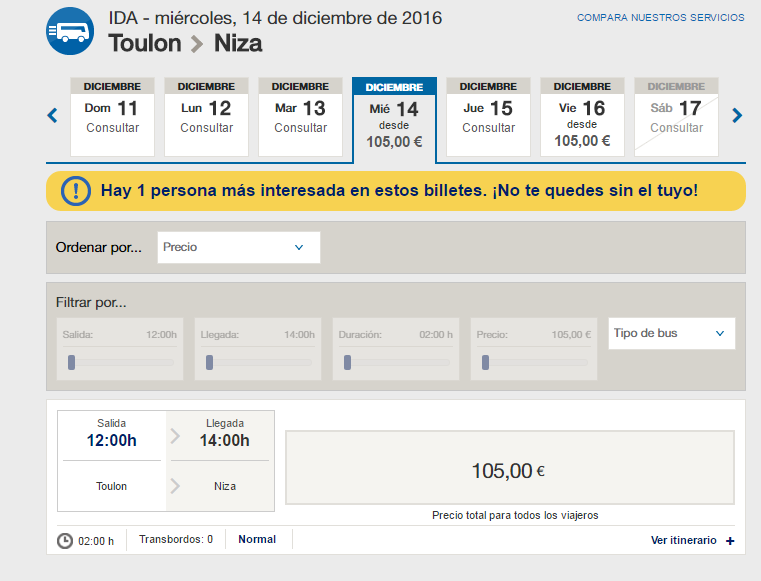Viewport: 761px width, 581px height.
Task: Select the Dom 11 date tab
Action: click(113, 117)
